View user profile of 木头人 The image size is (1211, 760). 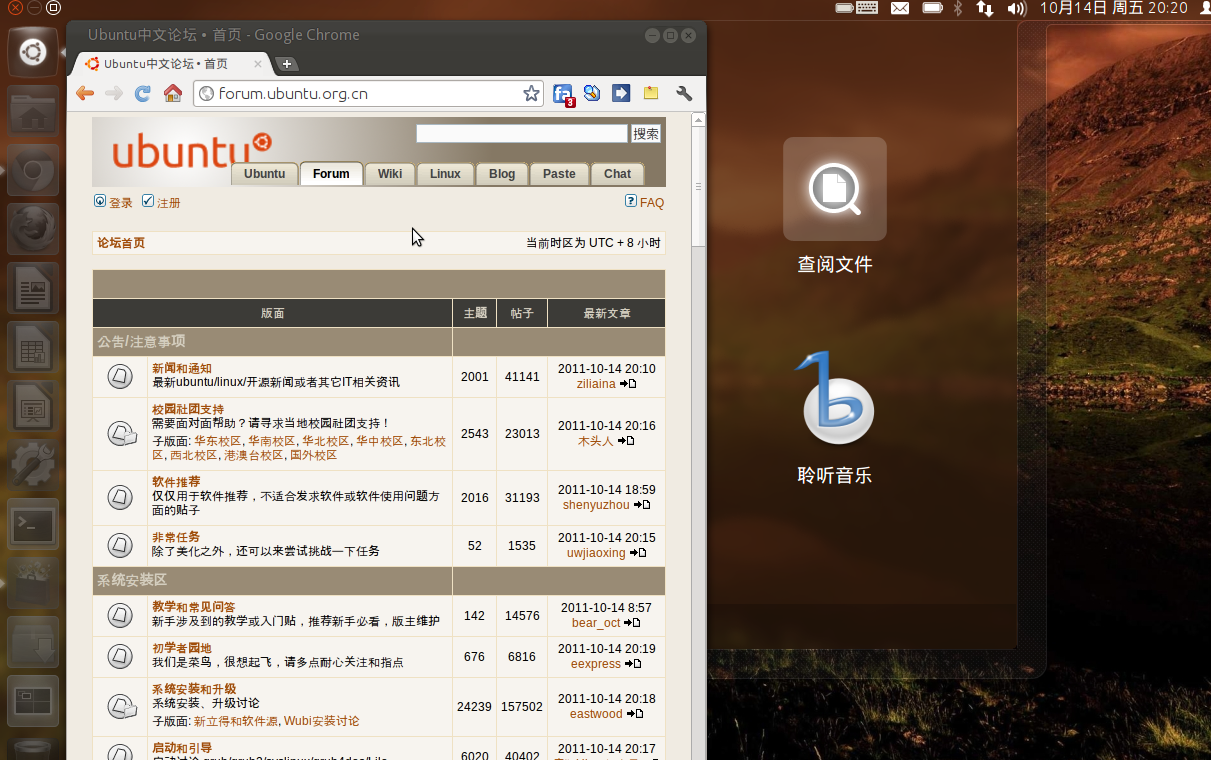[x=596, y=441]
